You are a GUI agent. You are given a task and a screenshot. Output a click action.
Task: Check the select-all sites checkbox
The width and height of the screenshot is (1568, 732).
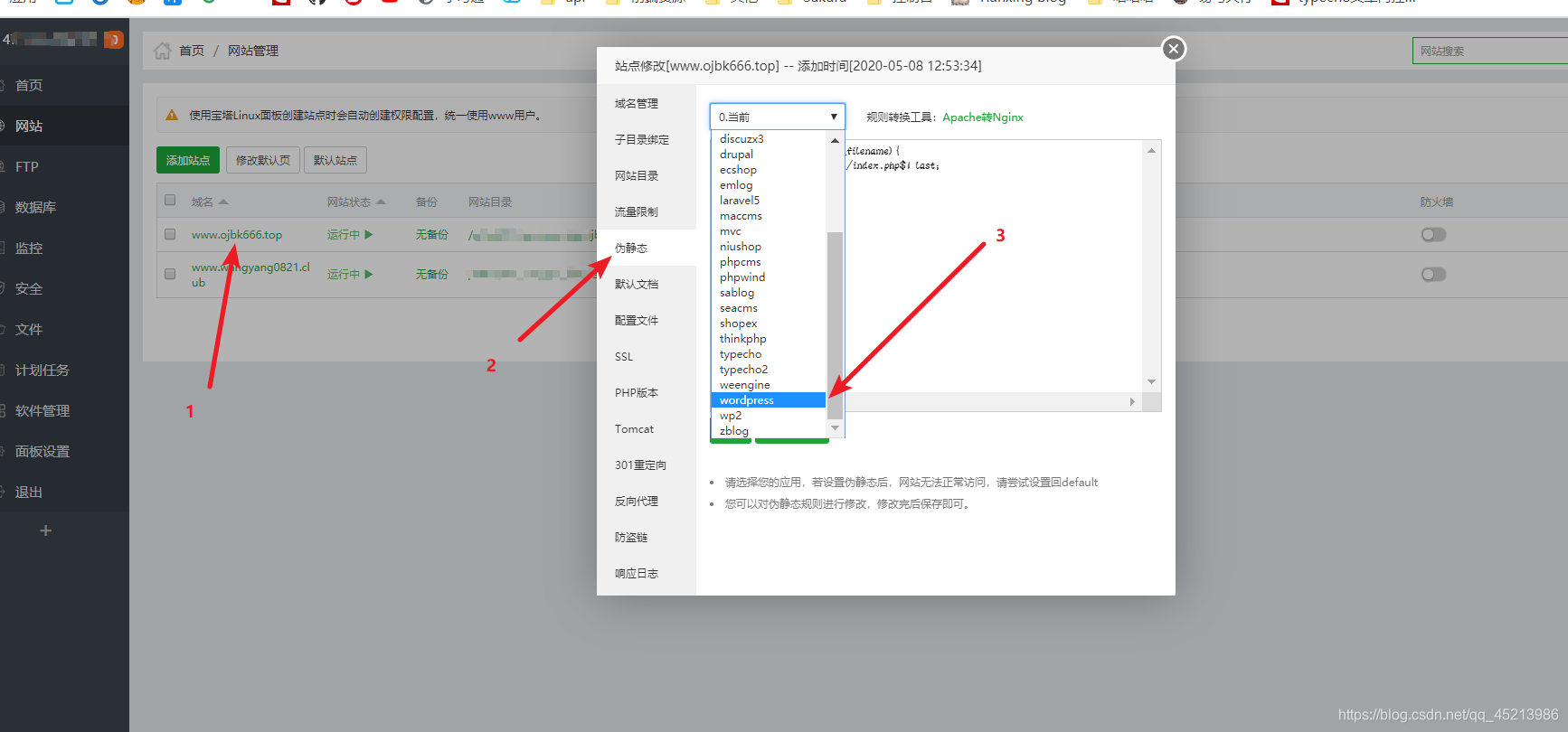pos(170,201)
